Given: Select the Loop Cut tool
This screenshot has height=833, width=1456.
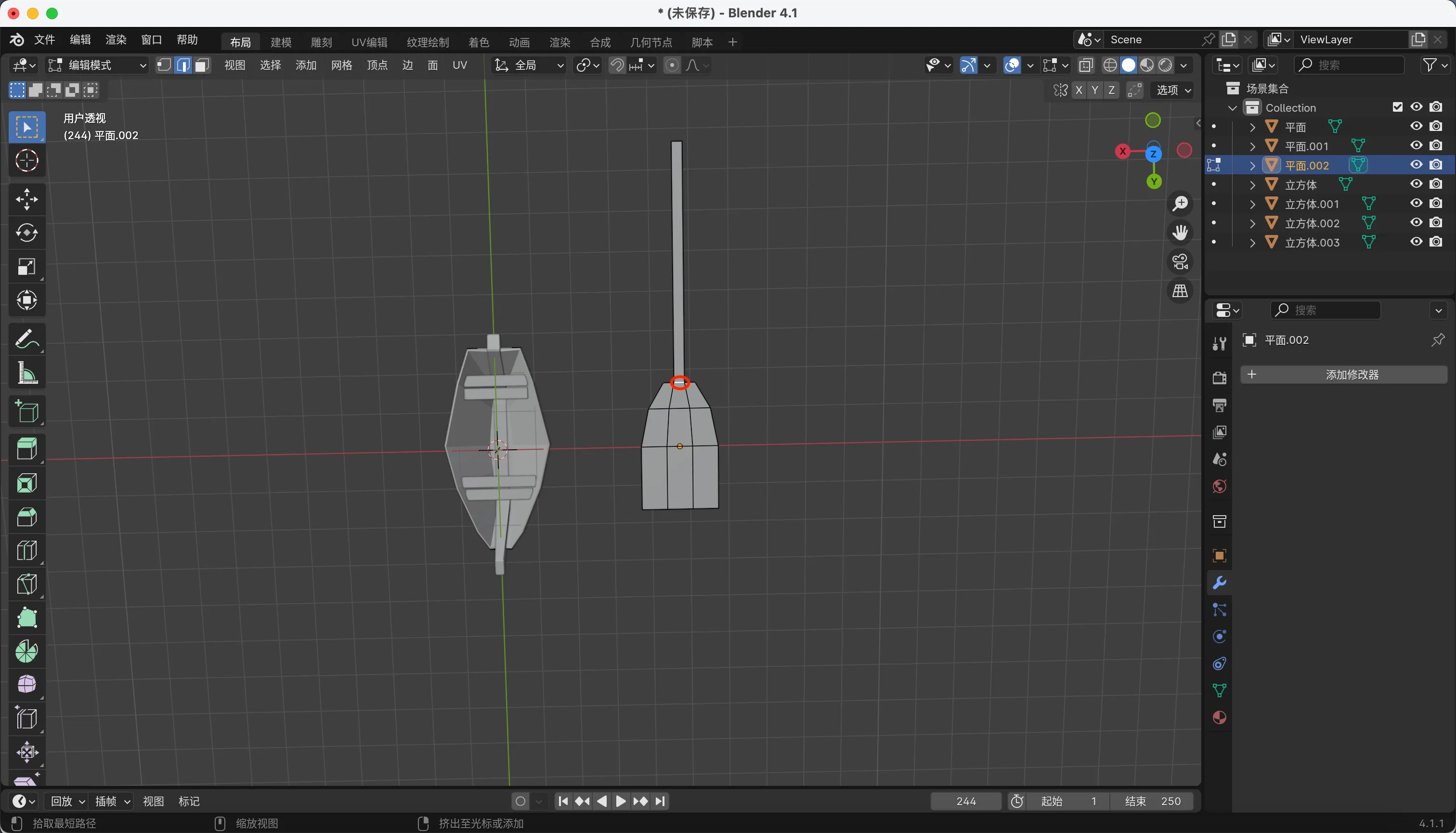Looking at the screenshot, I should [26, 550].
